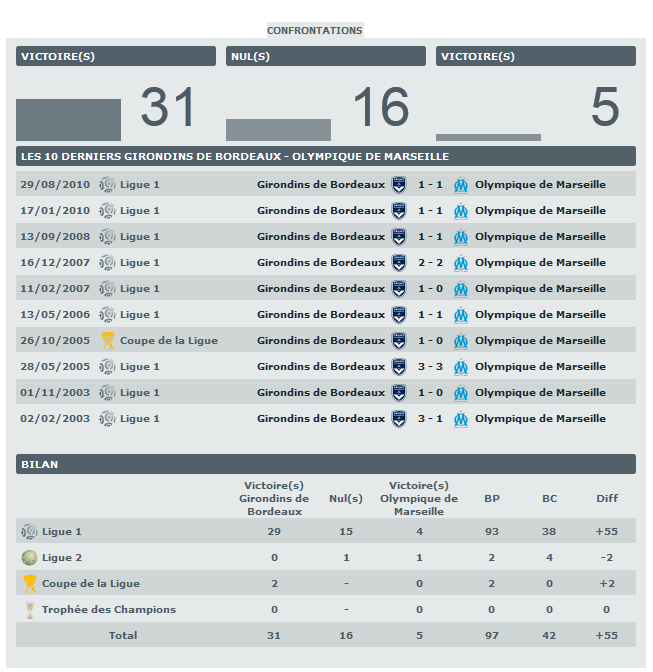This screenshot has width=653, height=672.
Task: Click Ligue 1 logo for 29/08/2010 match
Action: 108,185
